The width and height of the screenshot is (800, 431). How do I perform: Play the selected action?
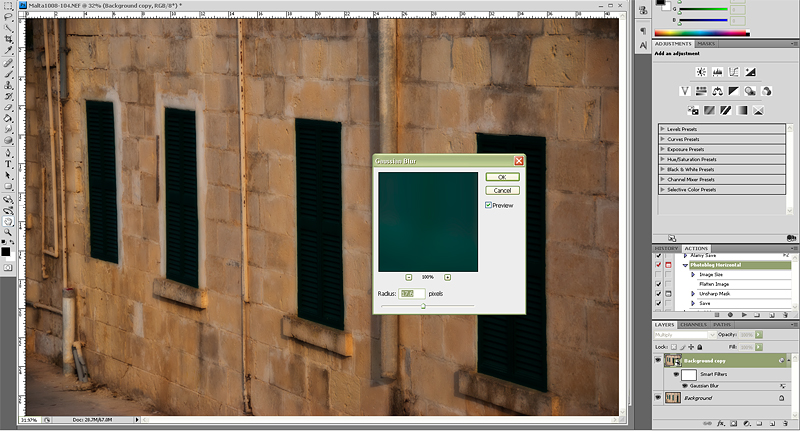click(744, 315)
